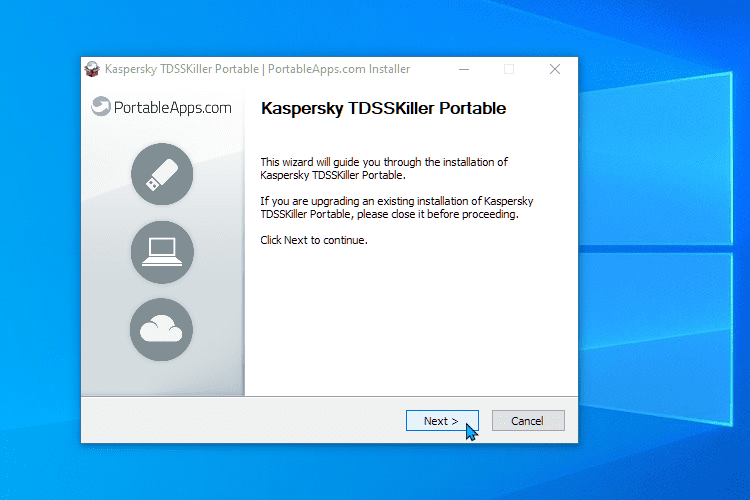Click the 'If you are upgrading' paragraph
Screen dimensions: 750x500
point(397,208)
